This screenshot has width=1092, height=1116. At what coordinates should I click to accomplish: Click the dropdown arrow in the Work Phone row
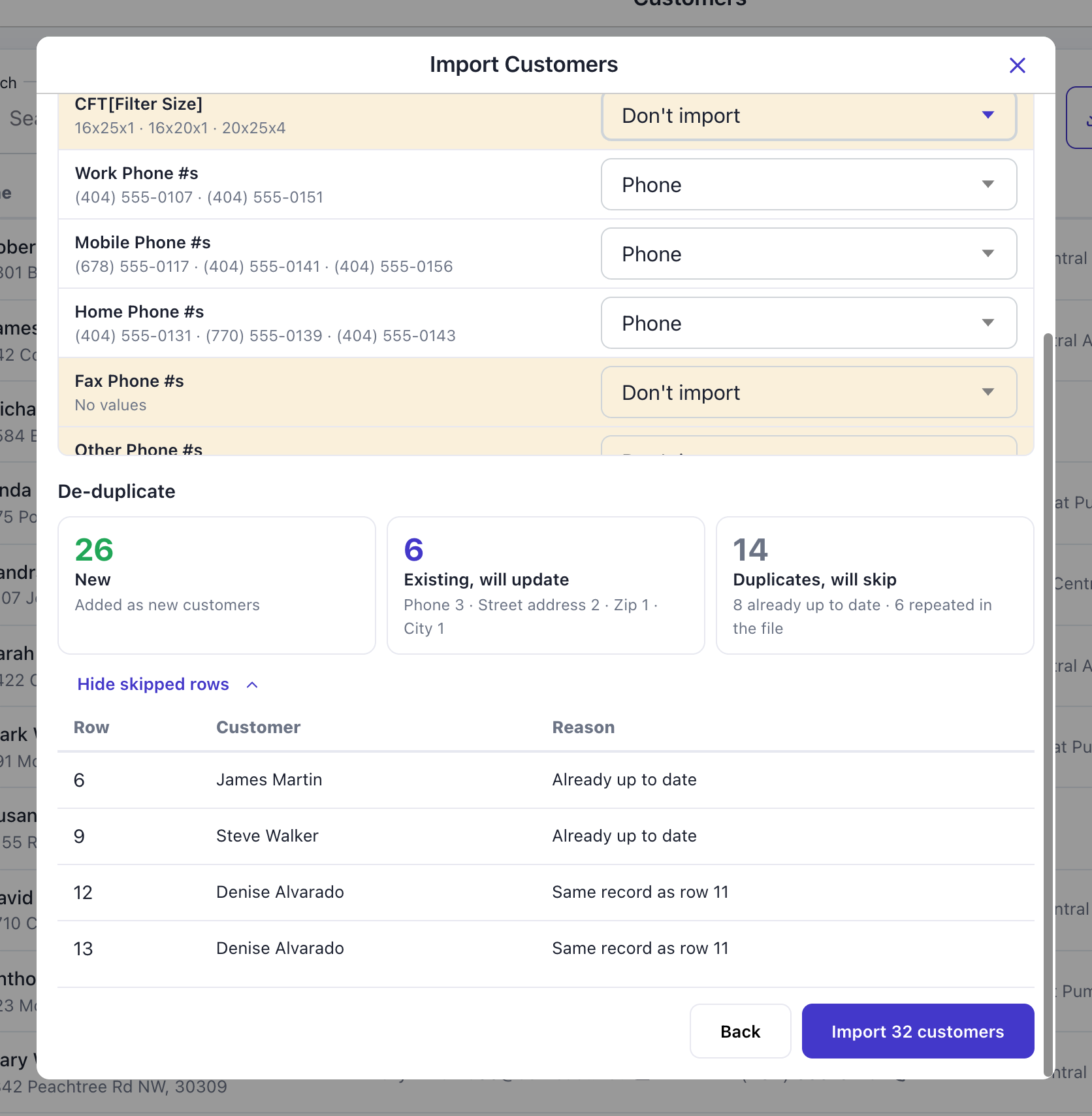[x=988, y=184]
